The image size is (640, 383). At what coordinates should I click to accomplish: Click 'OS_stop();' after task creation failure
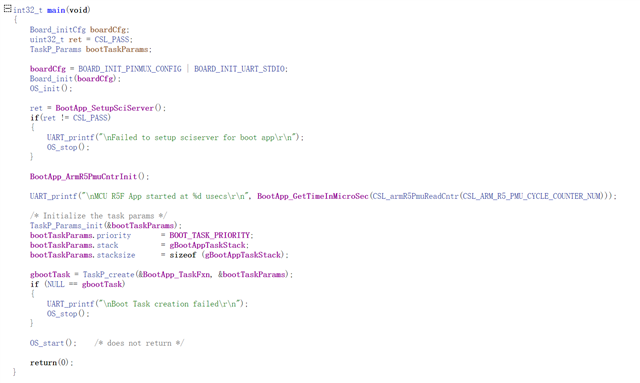(68, 314)
